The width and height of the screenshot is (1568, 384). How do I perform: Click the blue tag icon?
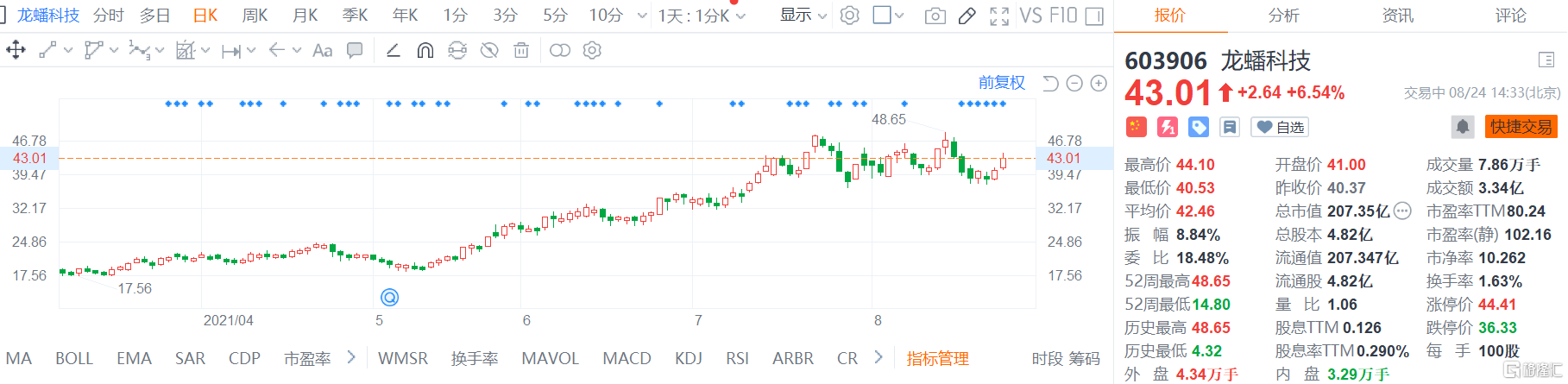1199,127
